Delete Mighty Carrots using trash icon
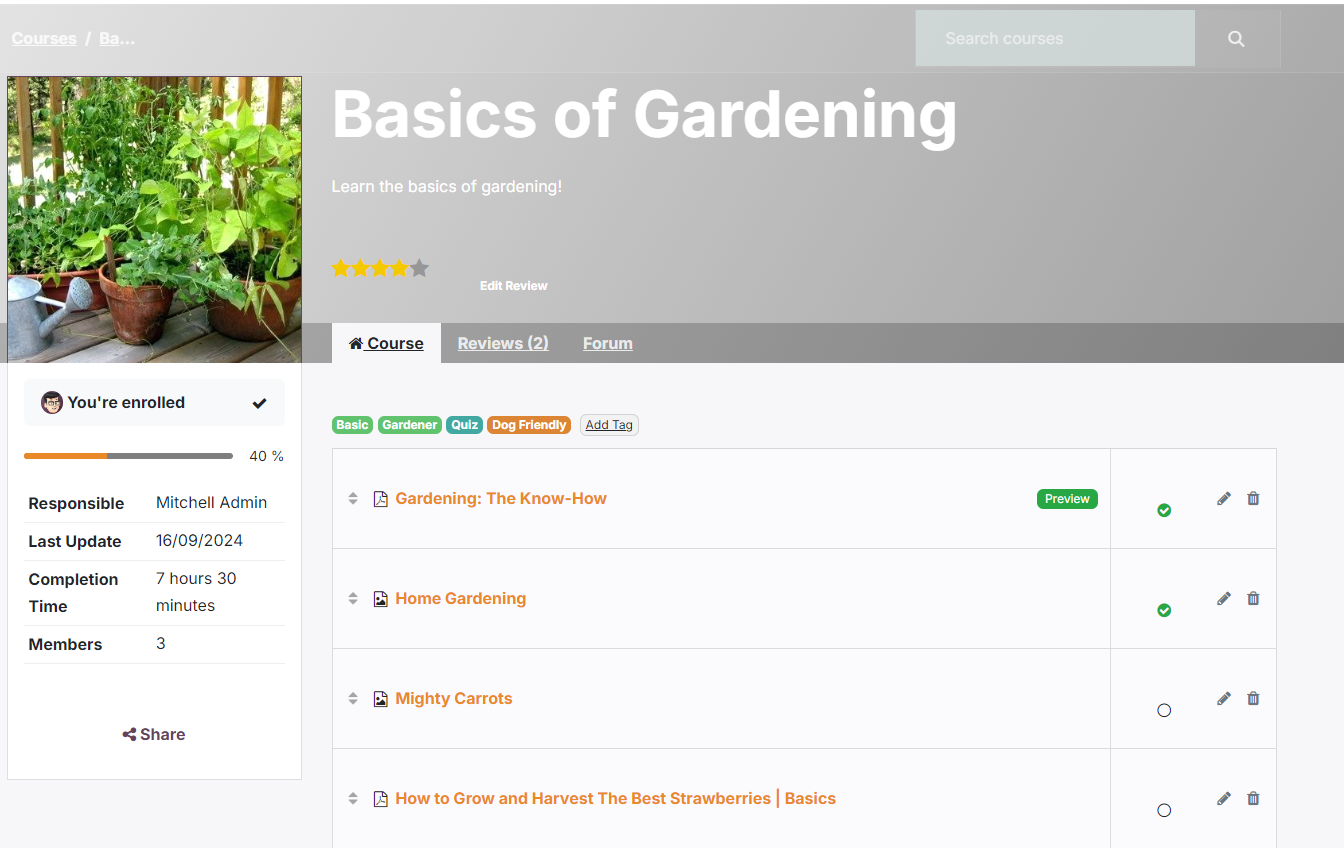Image resolution: width=1344 pixels, height=848 pixels. 1253,698
